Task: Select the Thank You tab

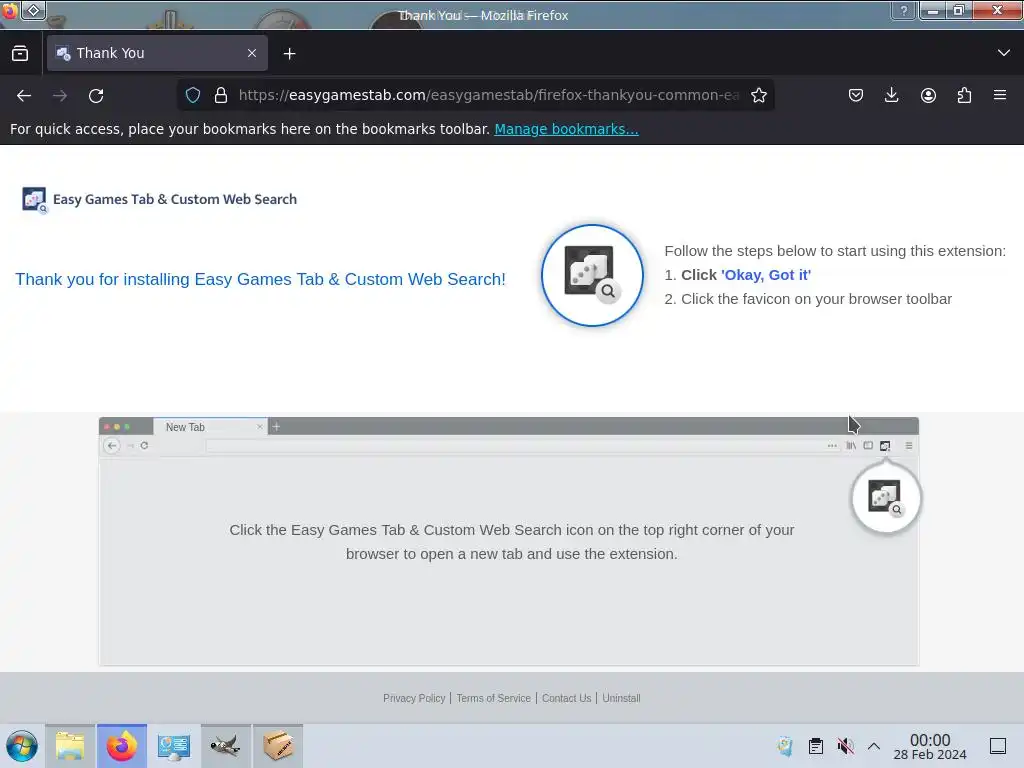Action: click(x=157, y=54)
